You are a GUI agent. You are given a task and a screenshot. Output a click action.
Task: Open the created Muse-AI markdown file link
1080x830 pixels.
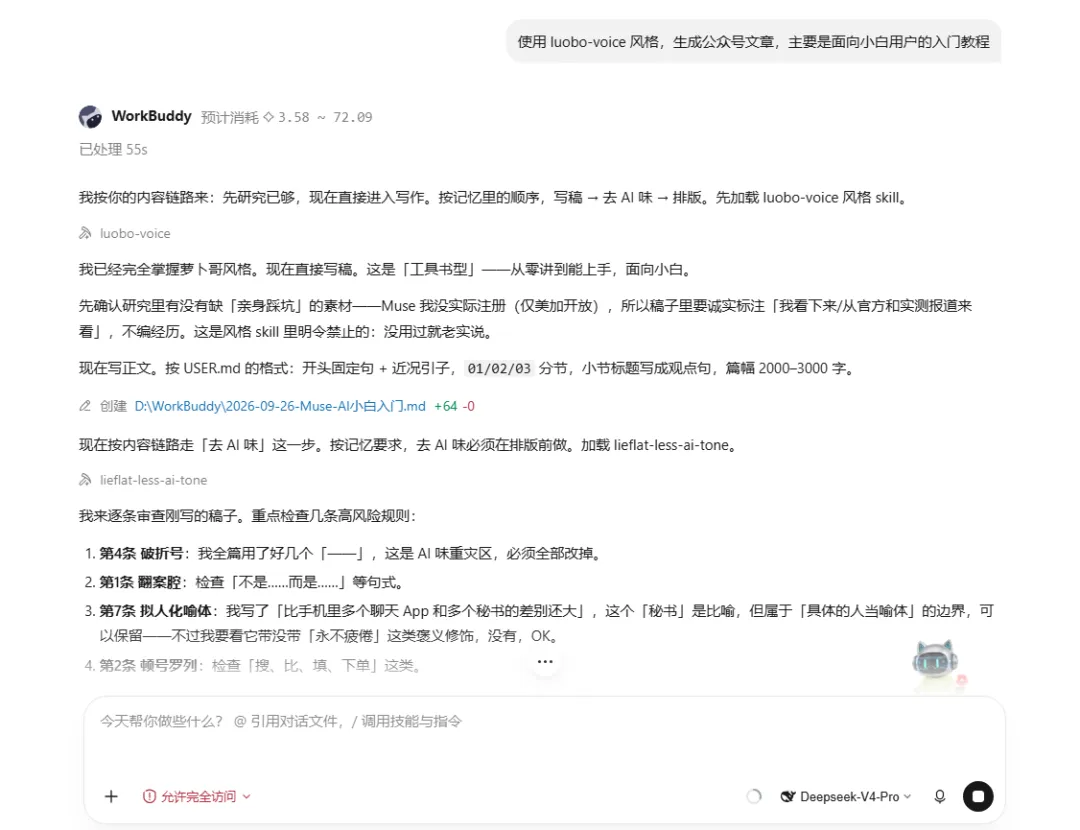(280, 406)
